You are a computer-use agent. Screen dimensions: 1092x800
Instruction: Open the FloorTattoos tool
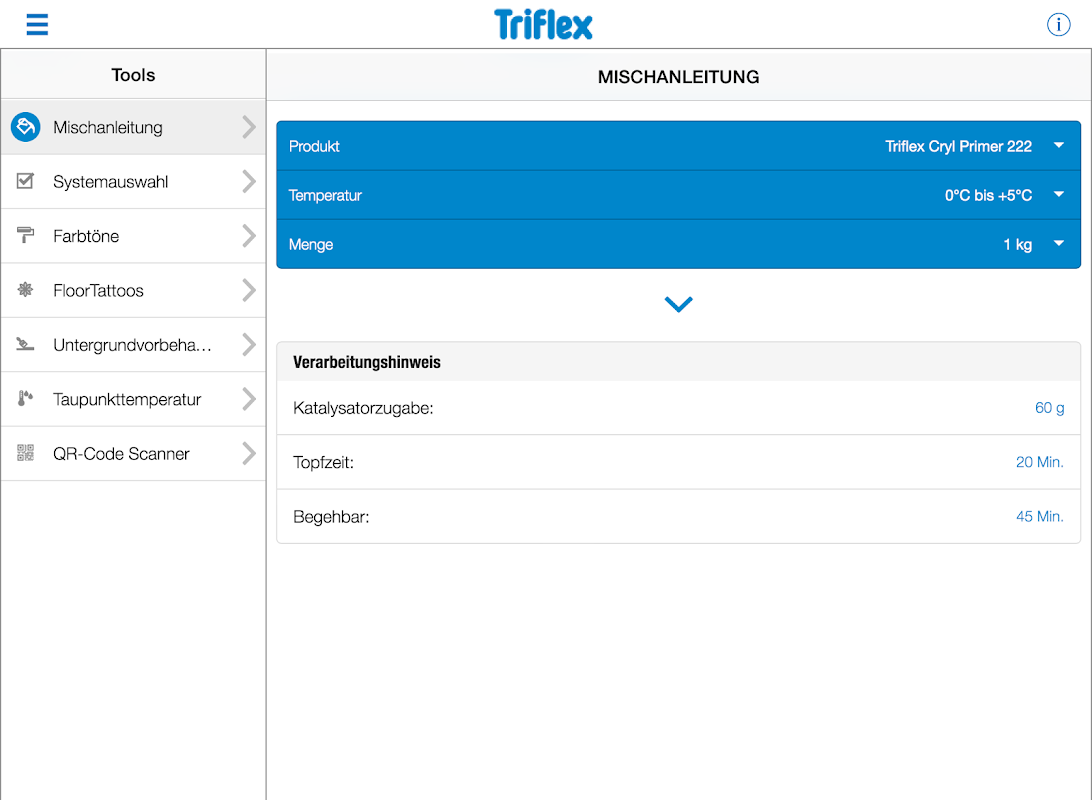[x=133, y=290]
